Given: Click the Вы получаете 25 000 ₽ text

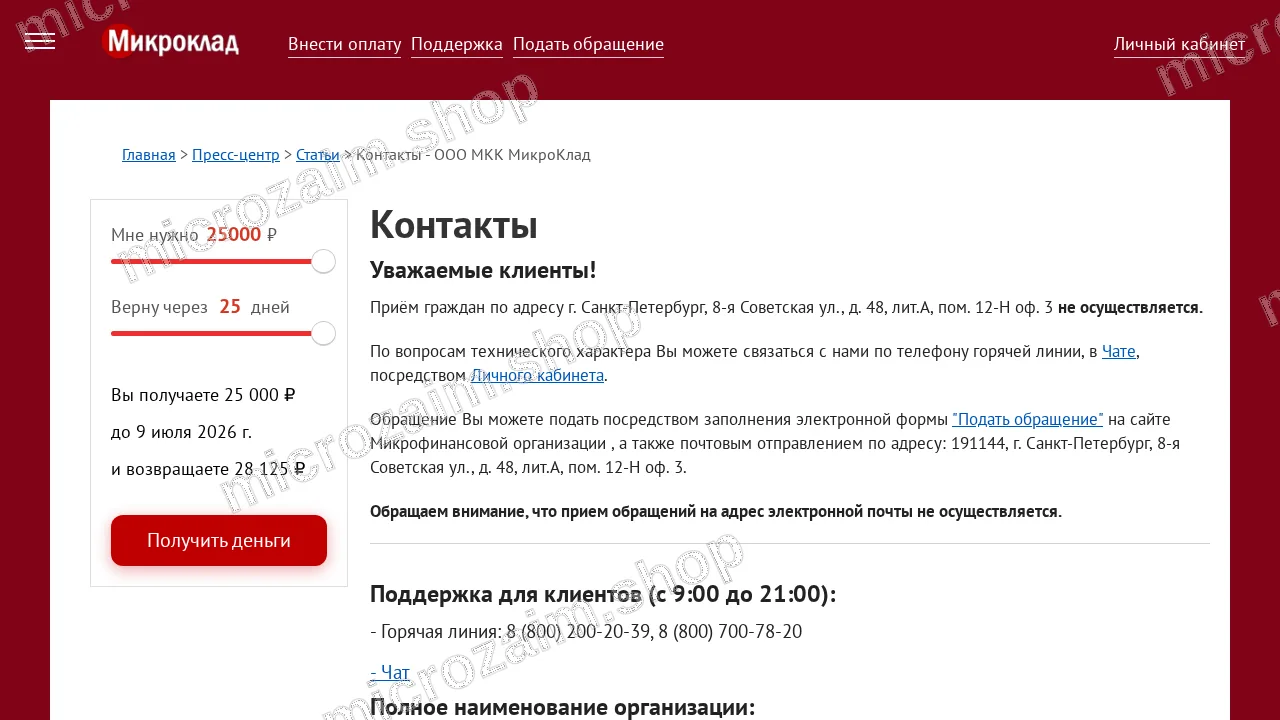Looking at the screenshot, I should click(x=203, y=395).
